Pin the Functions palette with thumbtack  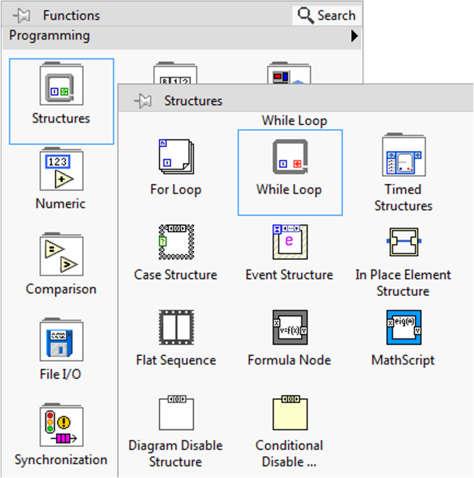(x=21, y=16)
